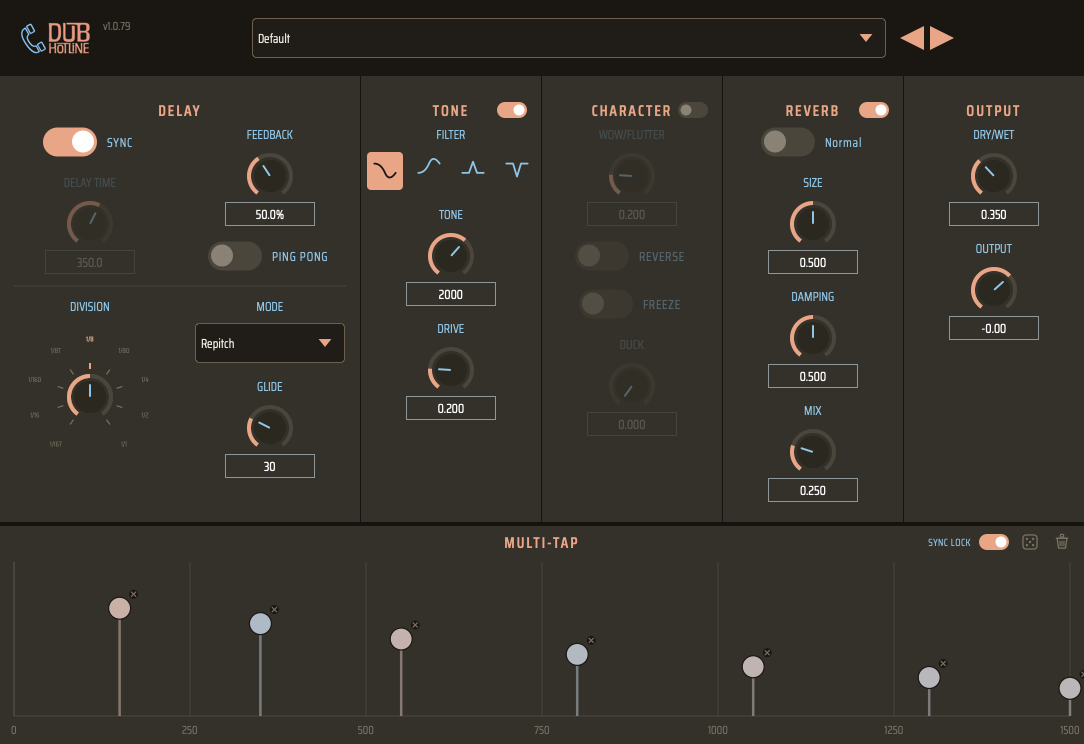Click the drive 0.200 value field
The image size is (1084, 744).
pyautogui.click(x=451, y=408)
